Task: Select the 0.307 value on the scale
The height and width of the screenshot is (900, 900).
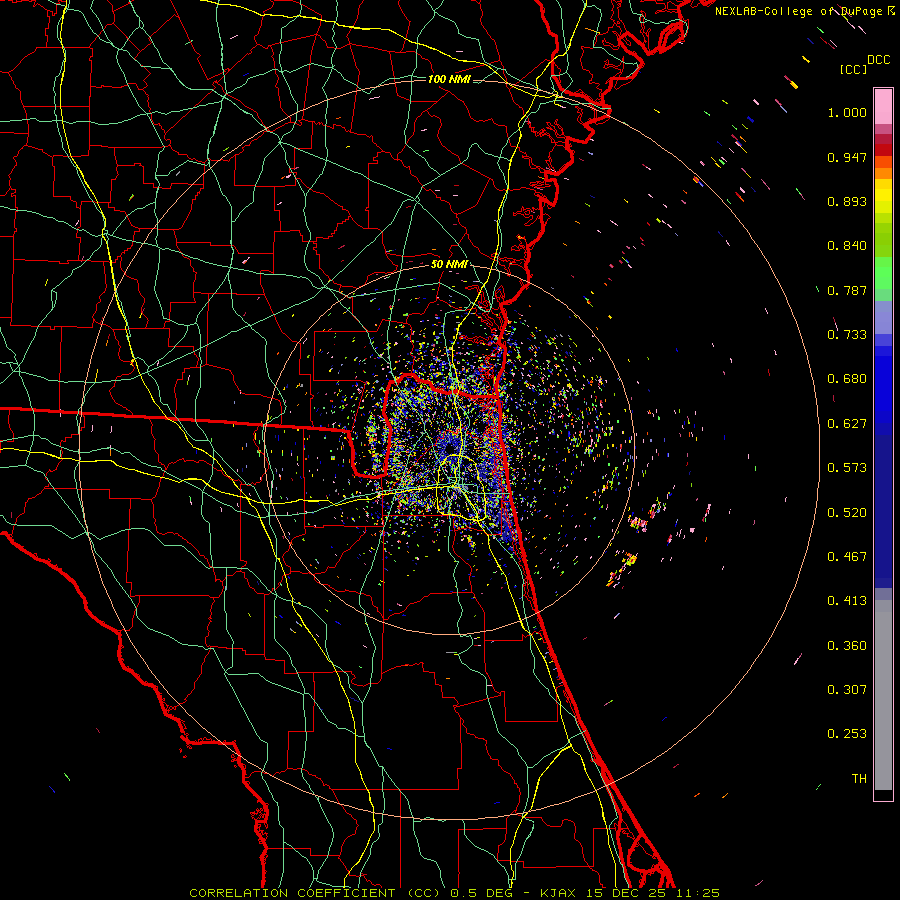Action: tap(847, 690)
